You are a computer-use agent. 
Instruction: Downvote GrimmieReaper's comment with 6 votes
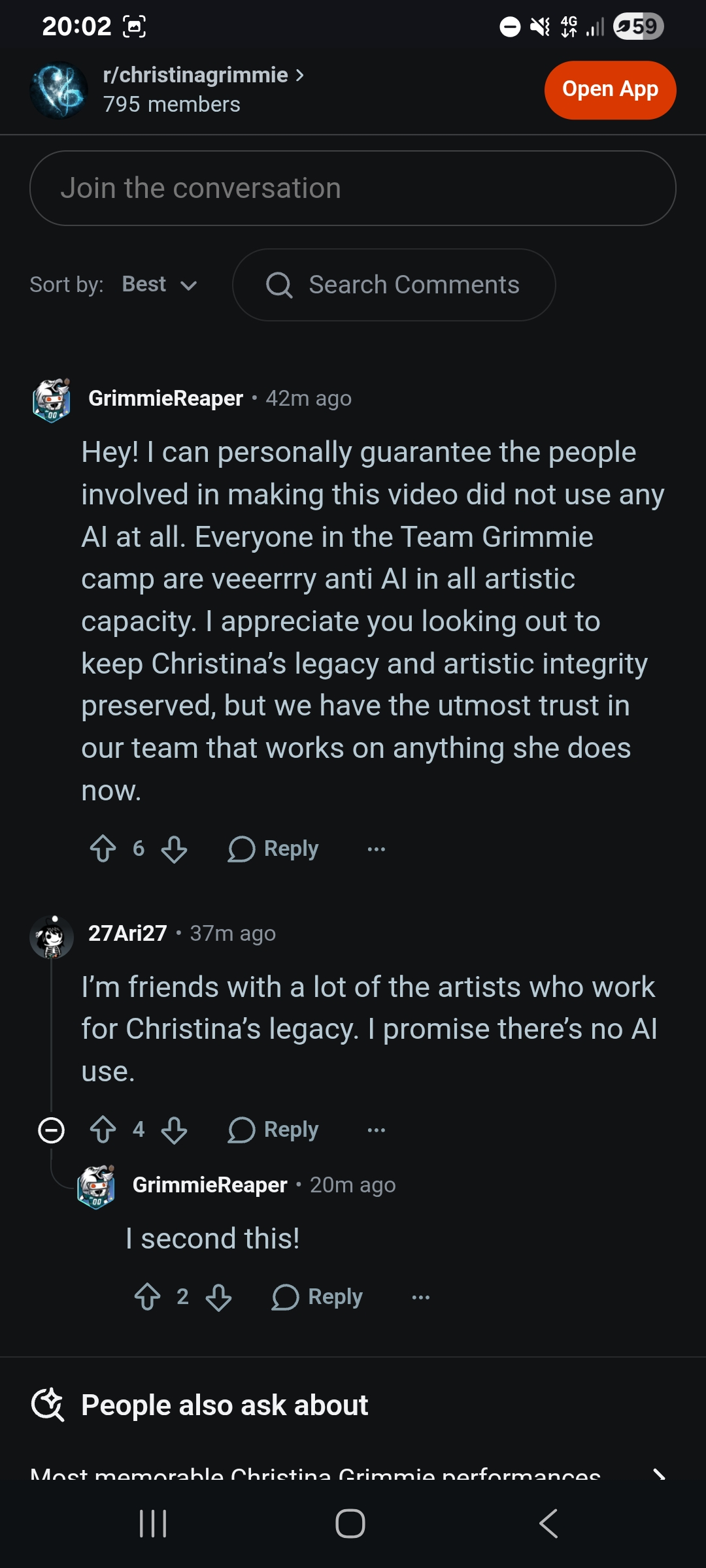click(x=174, y=849)
